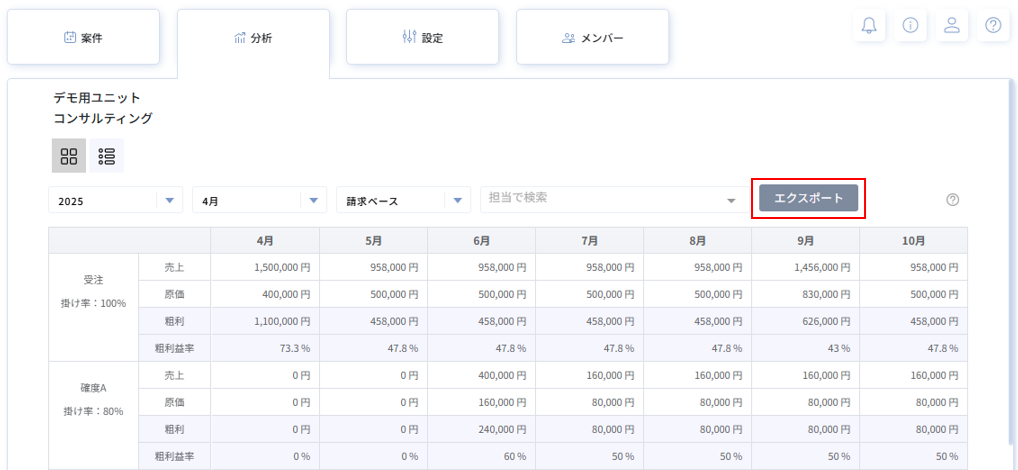The image size is (1018, 470).
Task: Click the 9月 column header
Action: [805, 241]
